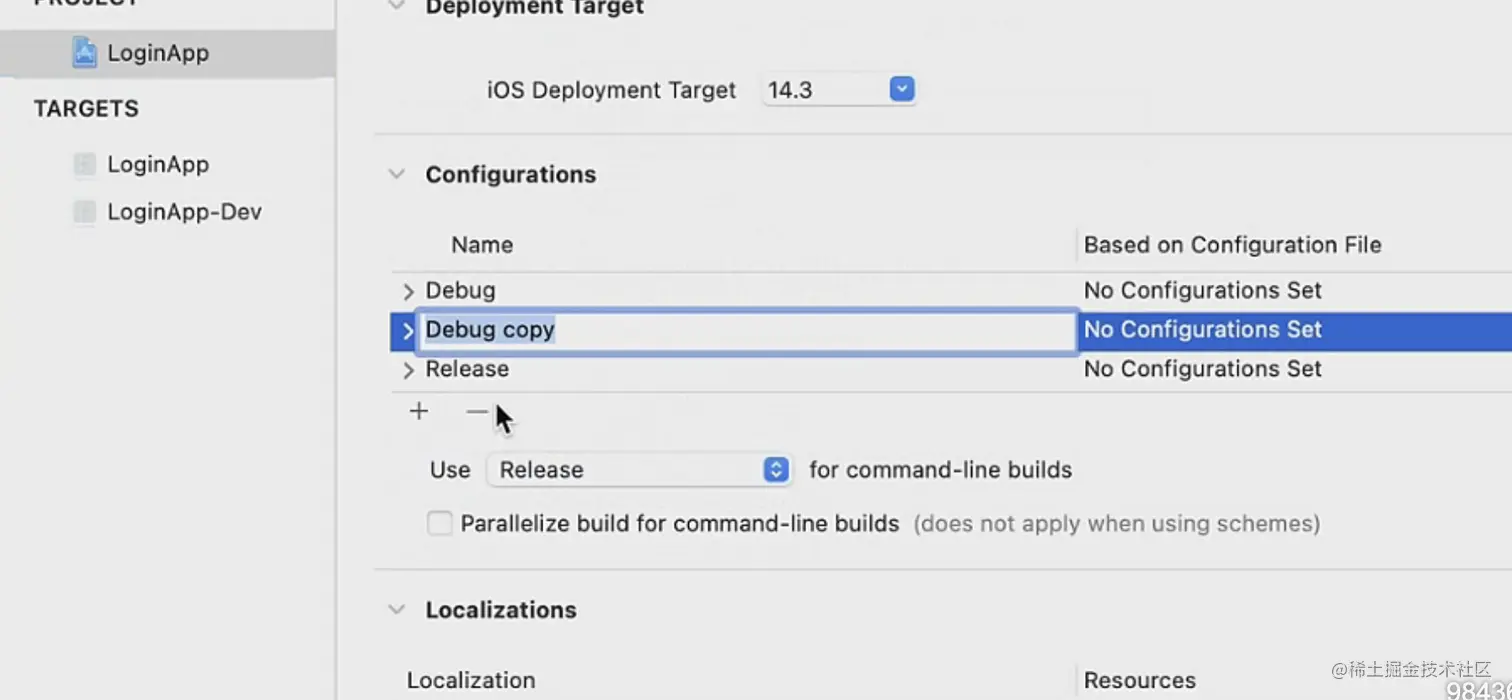Enable Parallelize build for command-line builds
This screenshot has width=1512, height=700.
pos(440,524)
